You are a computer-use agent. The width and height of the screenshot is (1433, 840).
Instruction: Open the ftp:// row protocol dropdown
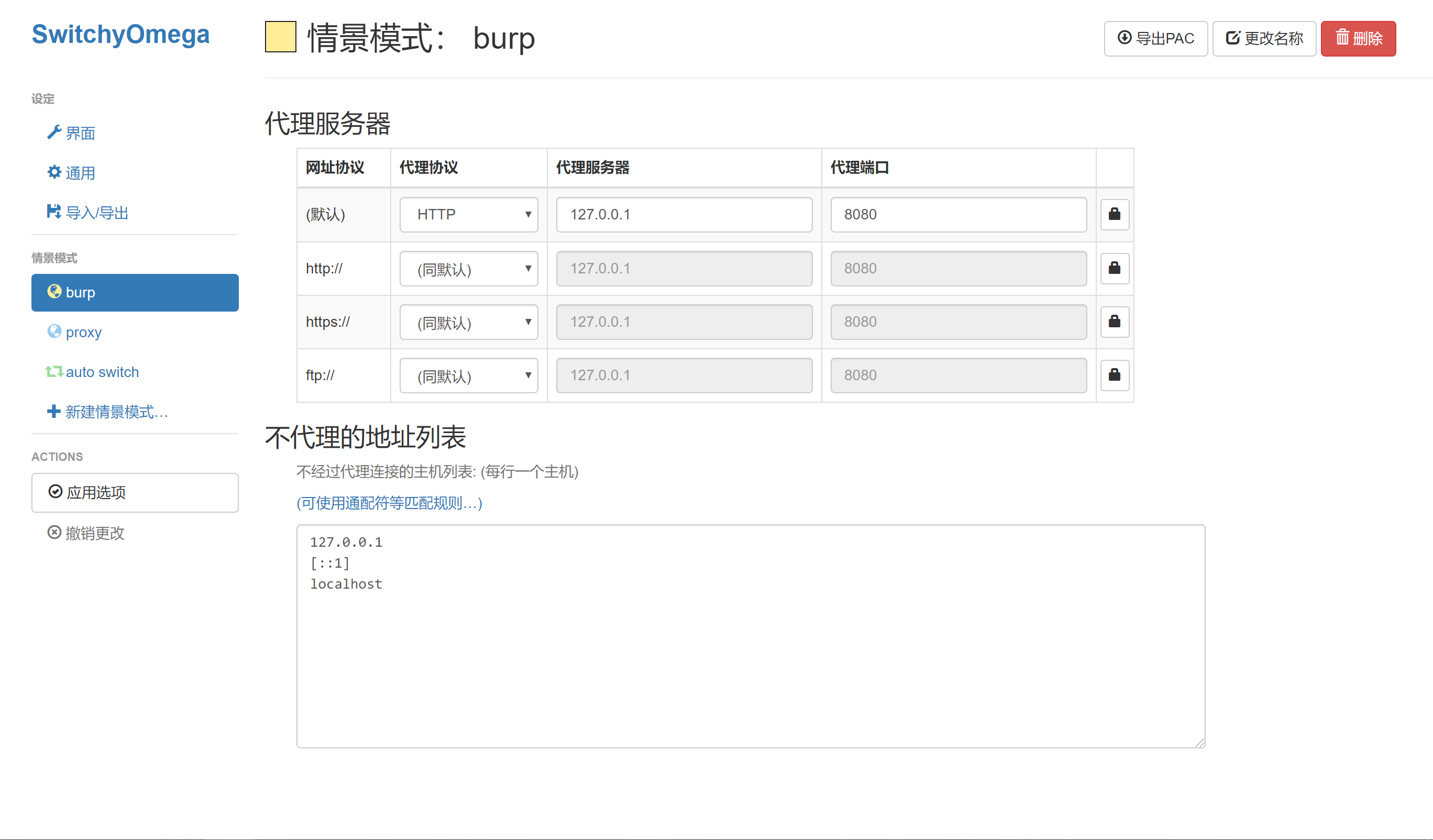point(469,375)
